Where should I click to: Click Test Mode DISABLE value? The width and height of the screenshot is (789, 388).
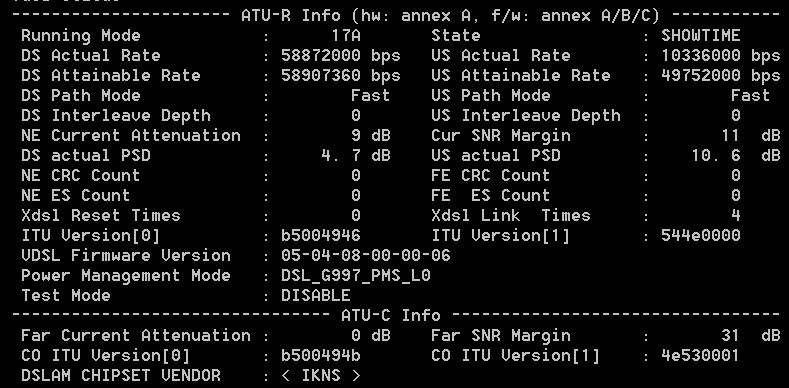316,295
